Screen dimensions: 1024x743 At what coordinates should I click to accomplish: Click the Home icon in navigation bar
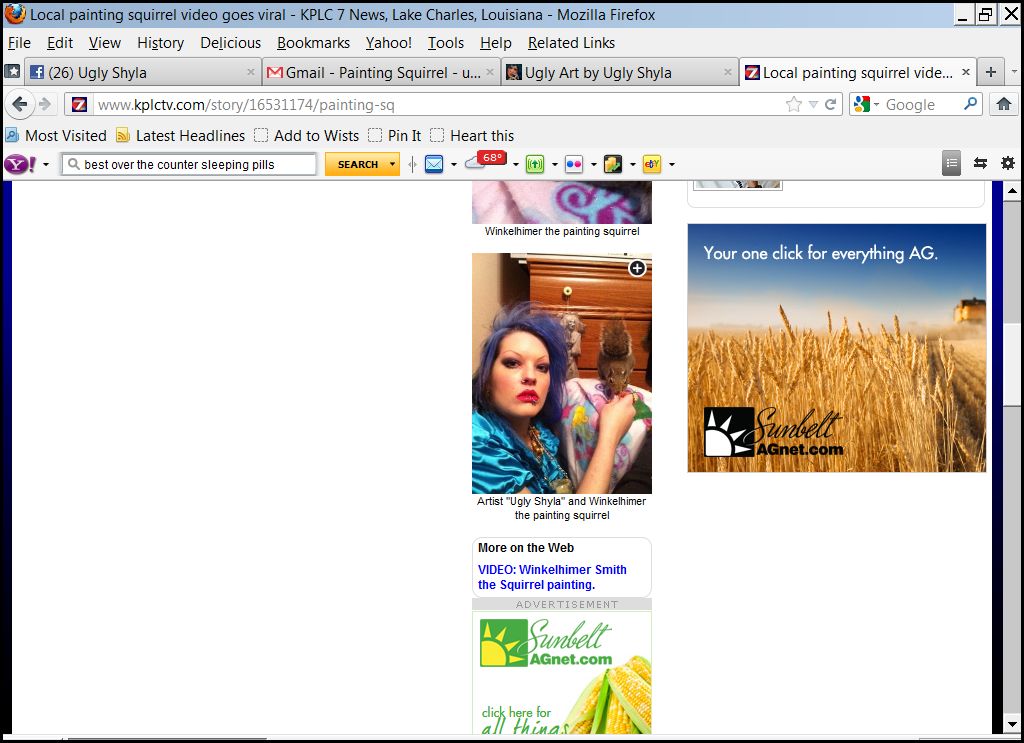[x=1003, y=104]
